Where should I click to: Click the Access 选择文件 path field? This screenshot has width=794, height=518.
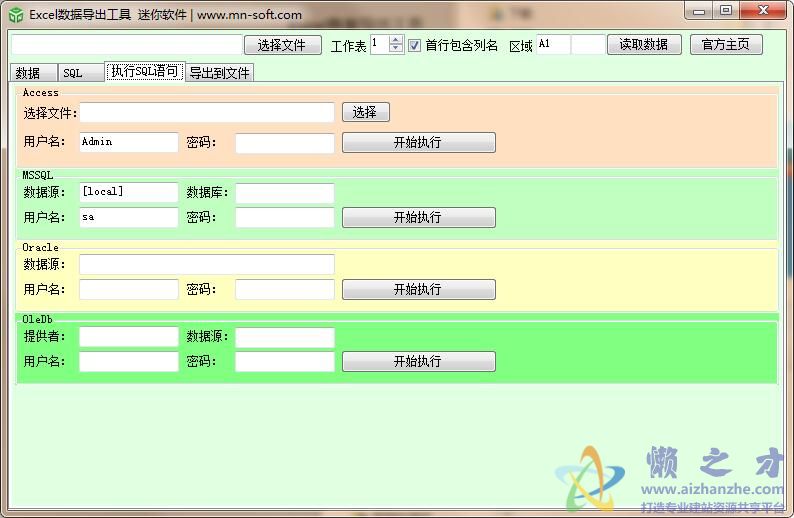(x=207, y=112)
